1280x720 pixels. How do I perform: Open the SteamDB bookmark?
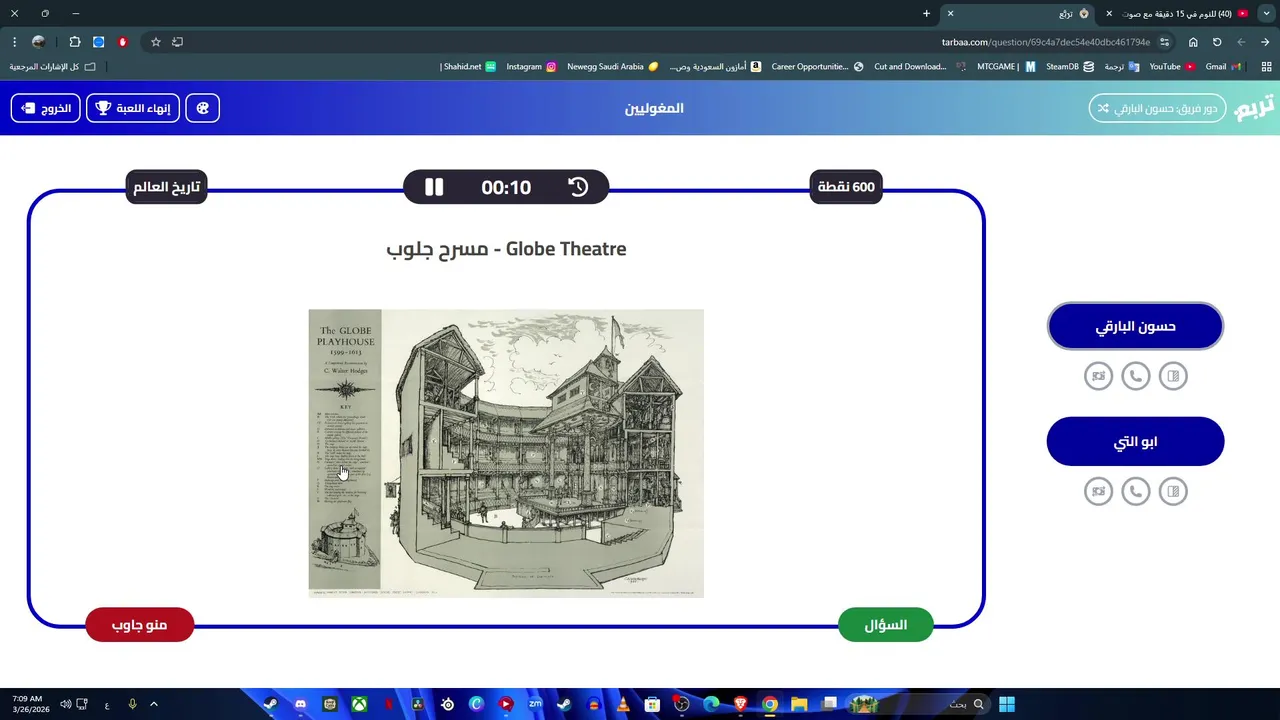[x=1069, y=67]
